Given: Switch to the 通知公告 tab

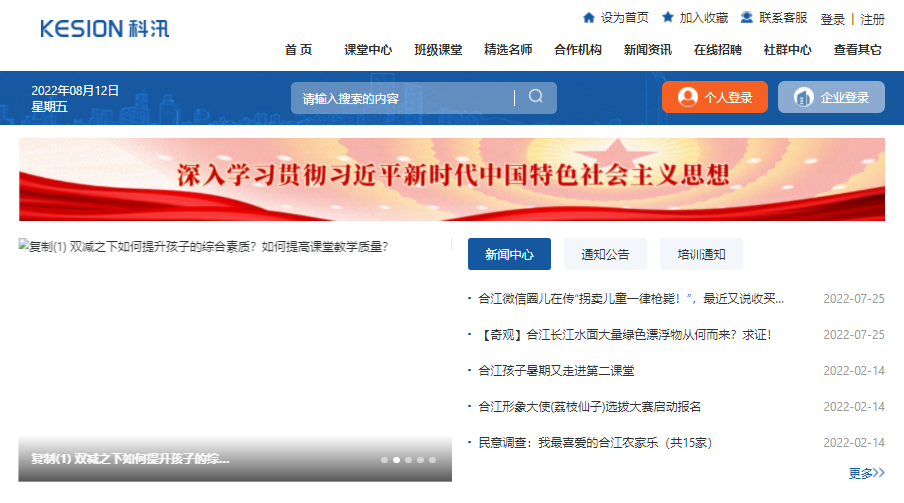Looking at the screenshot, I should [x=605, y=255].
